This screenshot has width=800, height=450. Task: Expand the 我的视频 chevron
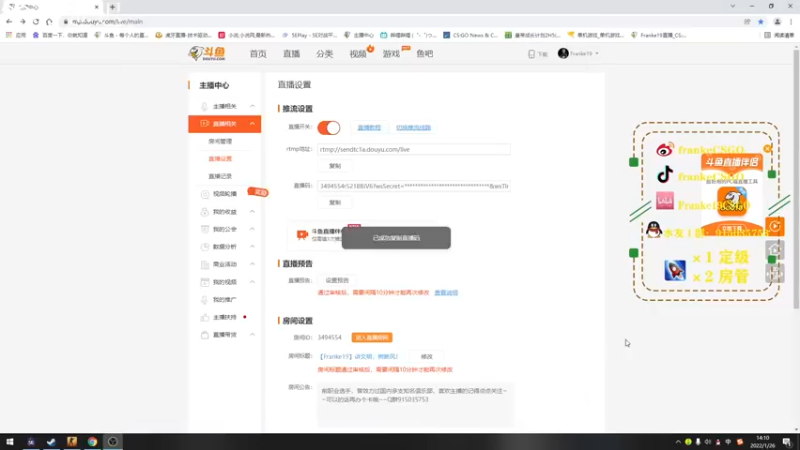pos(252,282)
